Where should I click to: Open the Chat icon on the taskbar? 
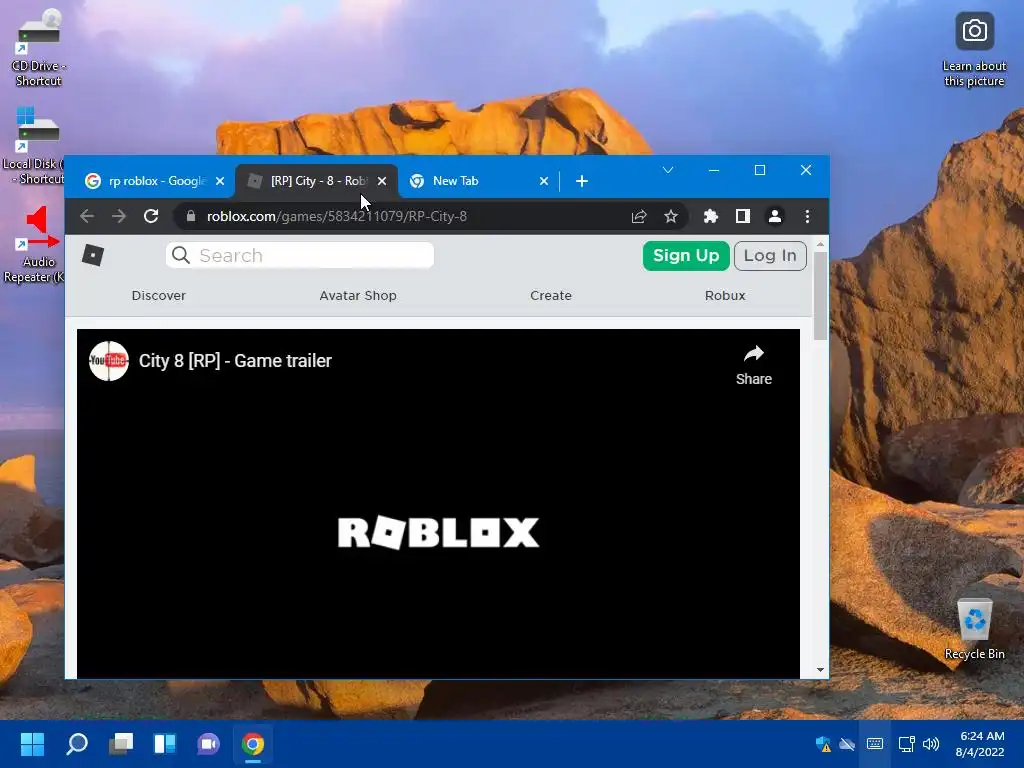coord(208,744)
